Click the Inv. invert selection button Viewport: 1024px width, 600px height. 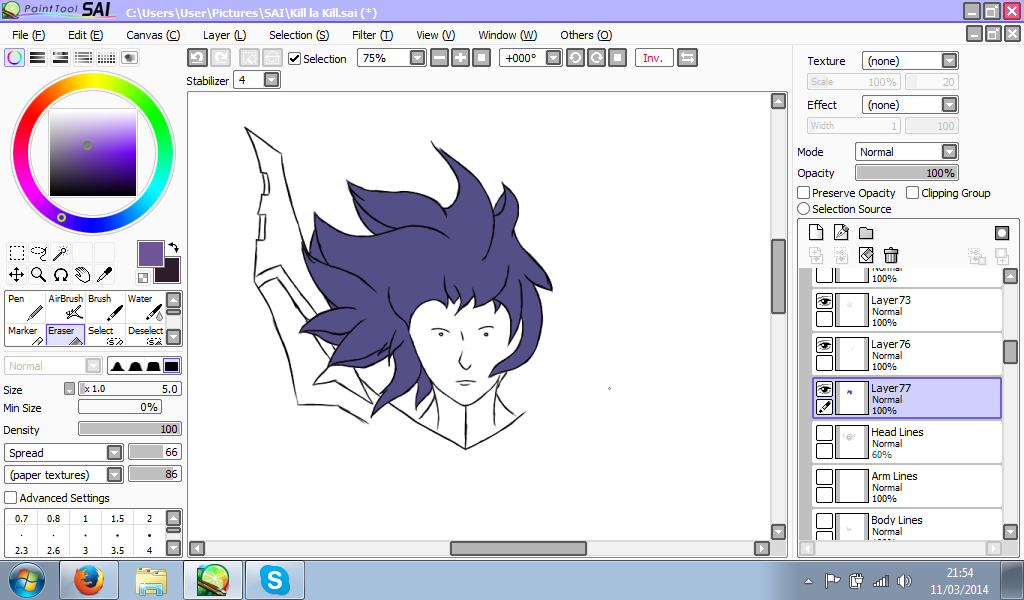pyautogui.click(x=652, y=58)
